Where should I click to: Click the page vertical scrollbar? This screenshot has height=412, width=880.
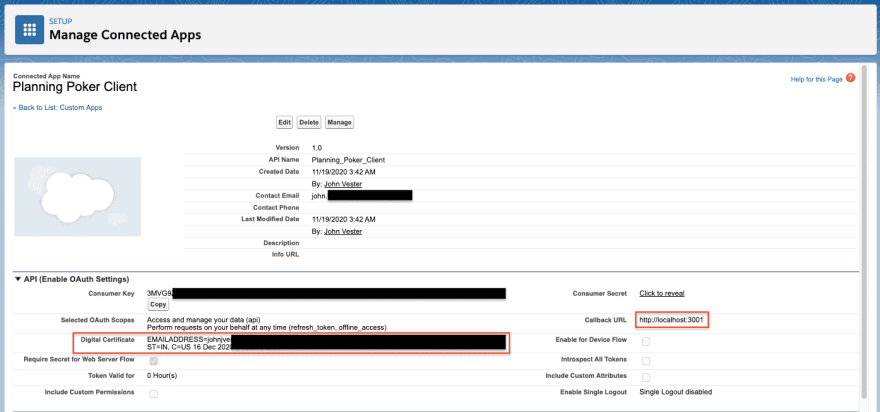[x=864, y=230]
